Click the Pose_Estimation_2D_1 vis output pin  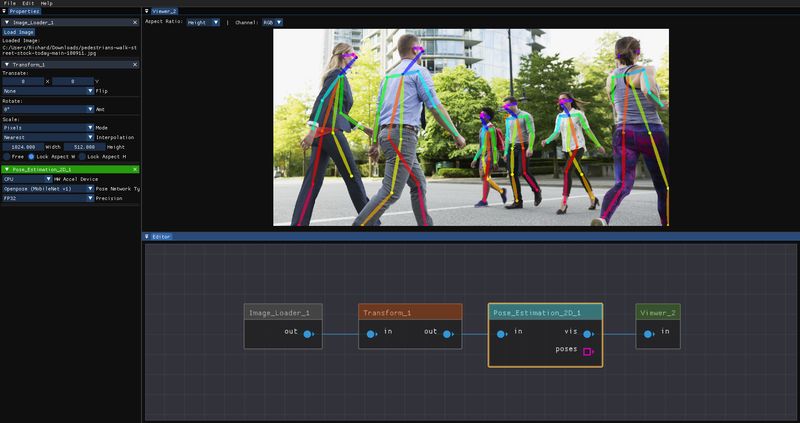pos(589,333)
